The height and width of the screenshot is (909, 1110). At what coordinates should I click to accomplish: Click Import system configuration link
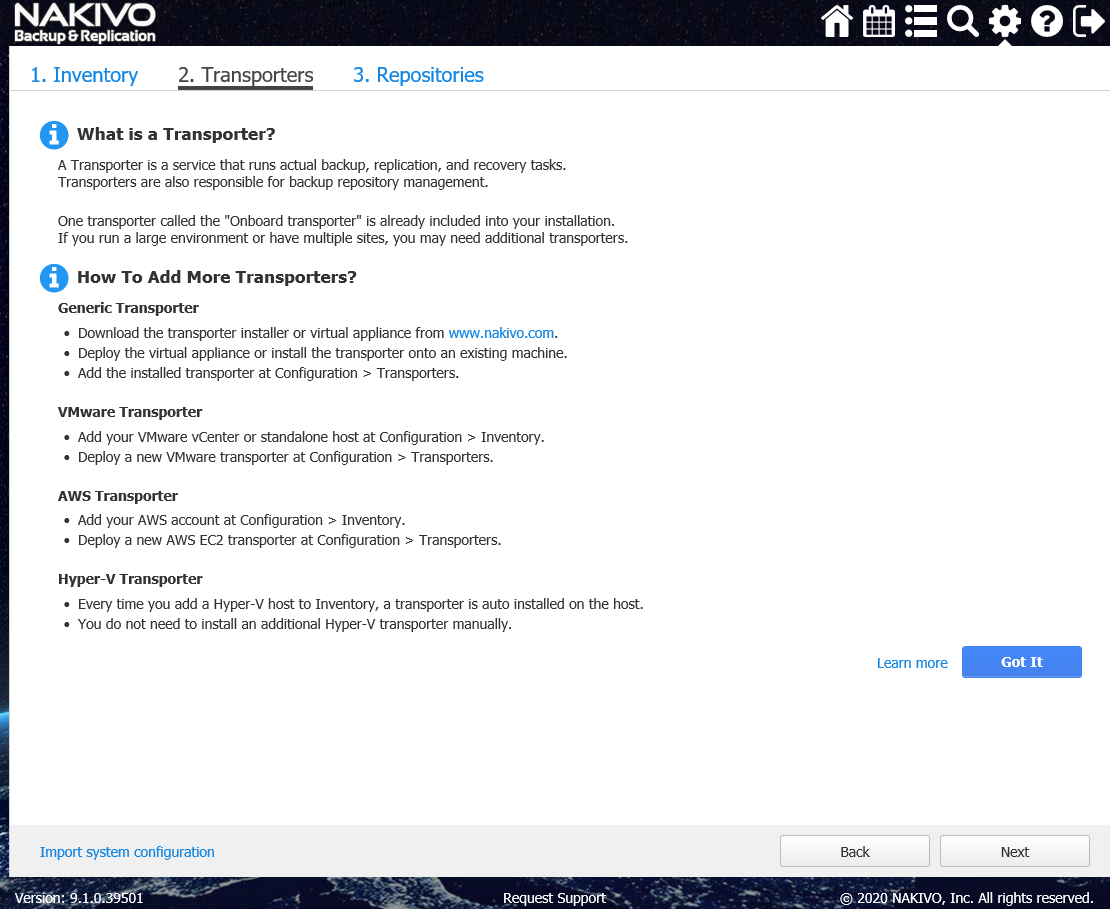[x=127, y=852]
